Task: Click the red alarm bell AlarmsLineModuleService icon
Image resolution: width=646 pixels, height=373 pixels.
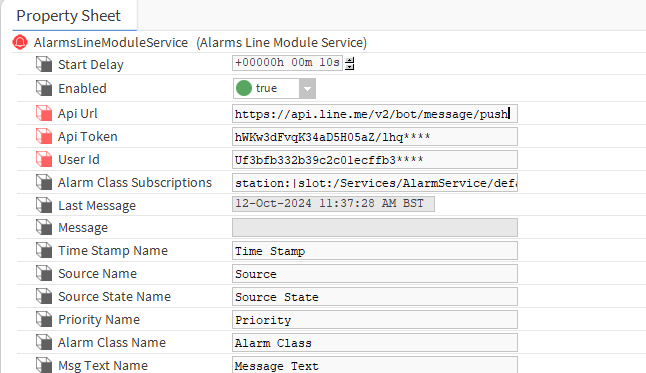Action: pyautogui.click(x=20, y=42)
